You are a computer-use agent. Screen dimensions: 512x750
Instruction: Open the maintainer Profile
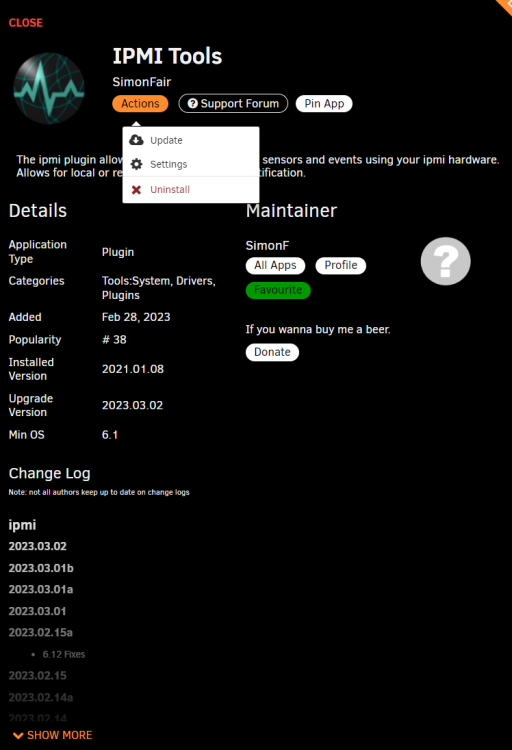[x=341, y=265]
